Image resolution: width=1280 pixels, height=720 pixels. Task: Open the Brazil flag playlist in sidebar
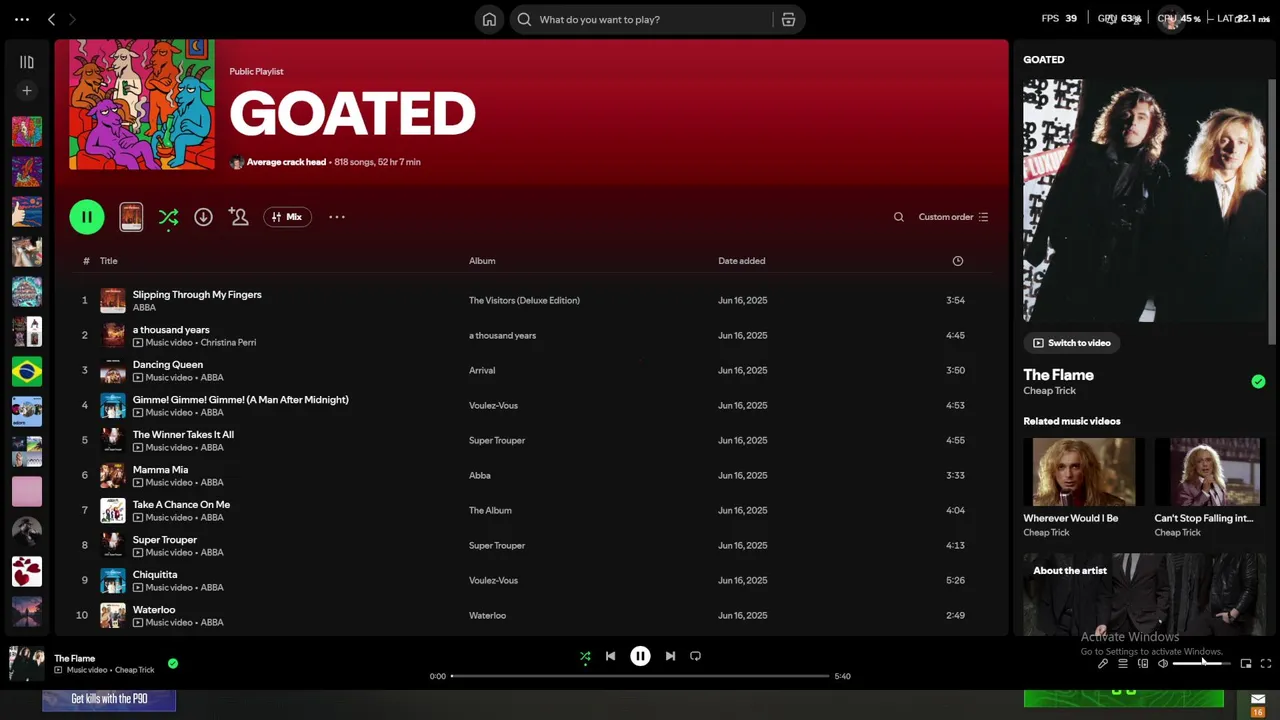click(x=27, y=371)
